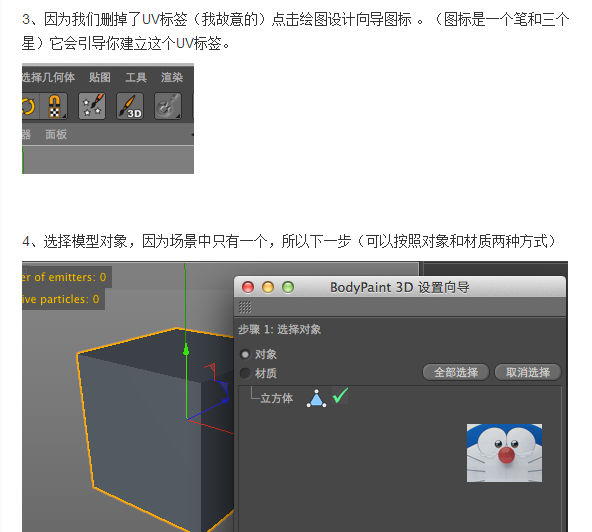Click the '步骤 1: 选择对象' heading text
The height and width of the screenshot is (532, 592).
279,330
